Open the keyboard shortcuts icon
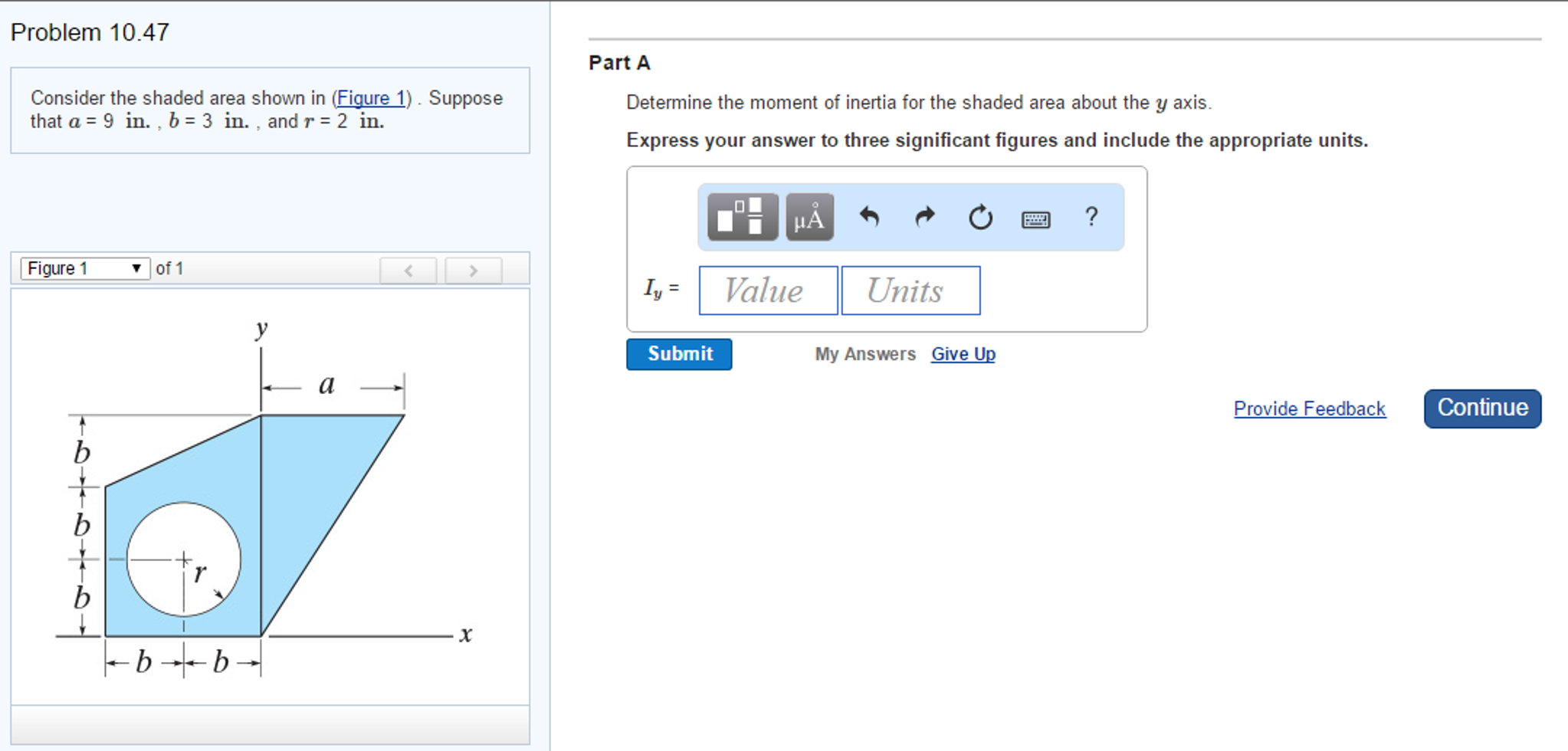Image resolution: width=1568 pixels, height=751 pixels. 1035,218
